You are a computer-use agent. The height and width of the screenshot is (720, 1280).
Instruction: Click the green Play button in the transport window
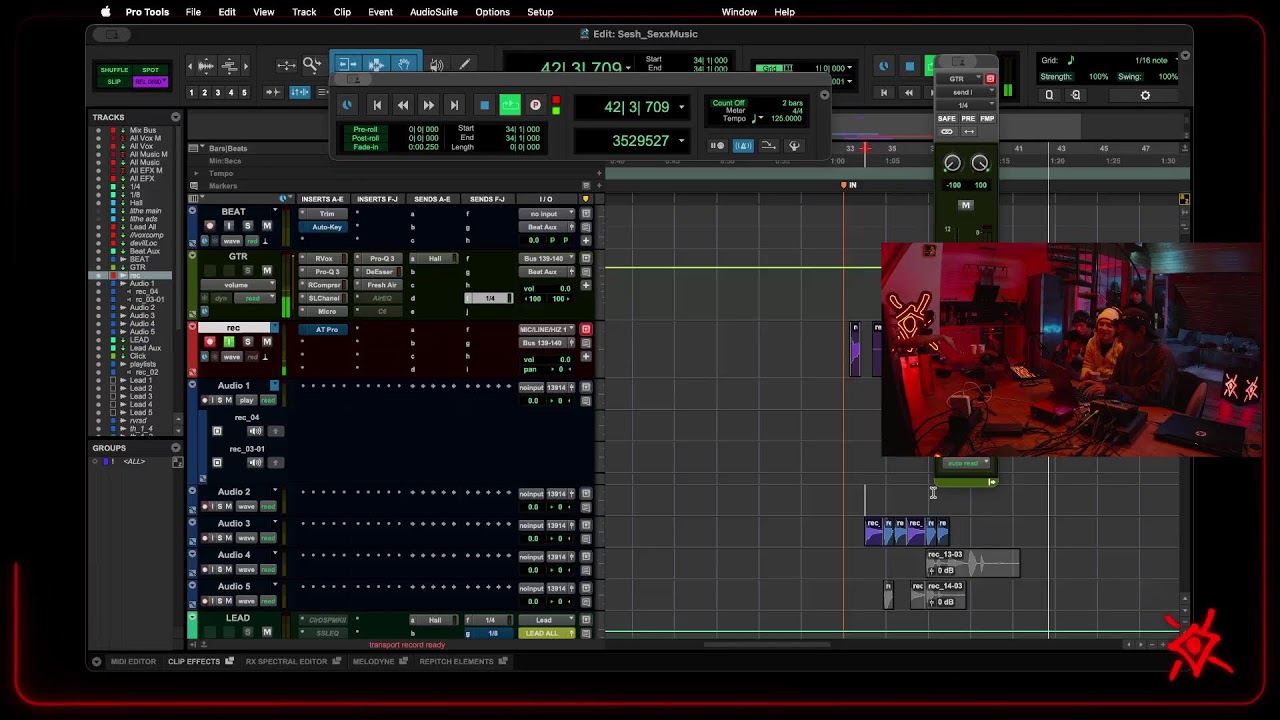point(510,105)
